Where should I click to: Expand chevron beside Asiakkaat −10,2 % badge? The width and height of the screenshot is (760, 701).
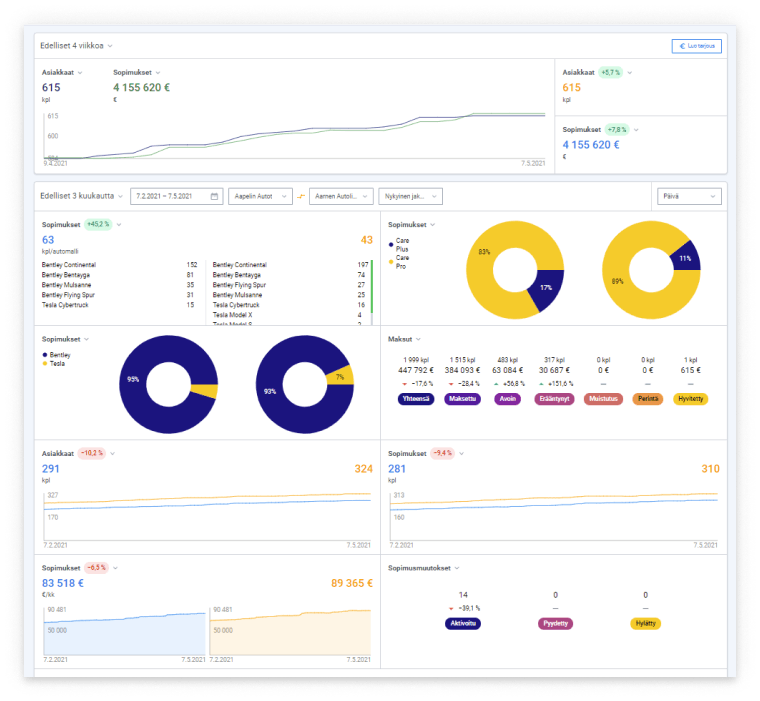coord(112,454)
